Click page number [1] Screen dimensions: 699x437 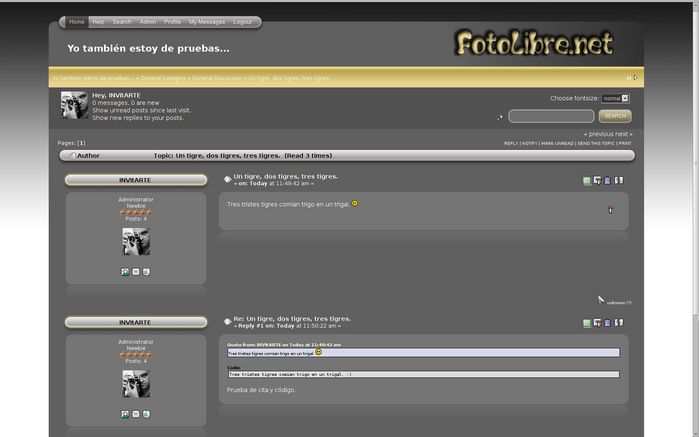[x=81, y=143]
